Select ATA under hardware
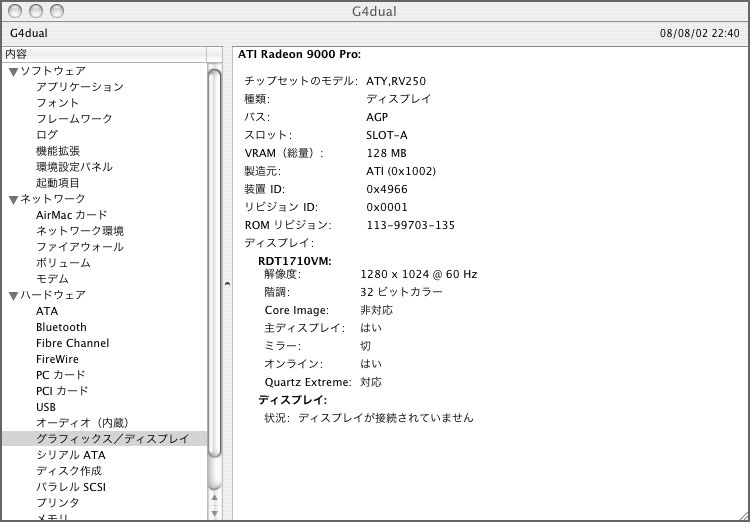 47,311
